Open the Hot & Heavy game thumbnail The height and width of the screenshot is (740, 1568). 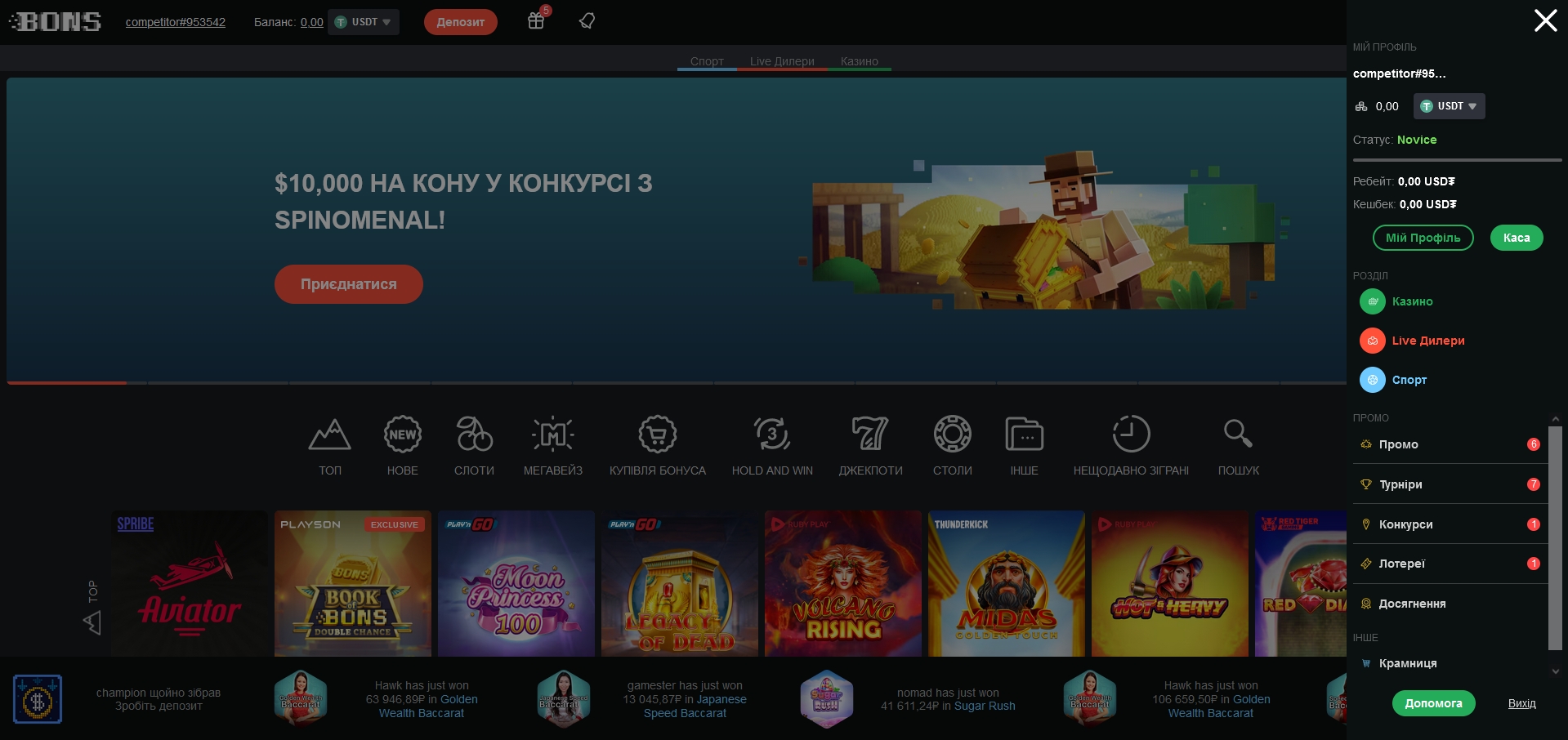coord(1170,583)
